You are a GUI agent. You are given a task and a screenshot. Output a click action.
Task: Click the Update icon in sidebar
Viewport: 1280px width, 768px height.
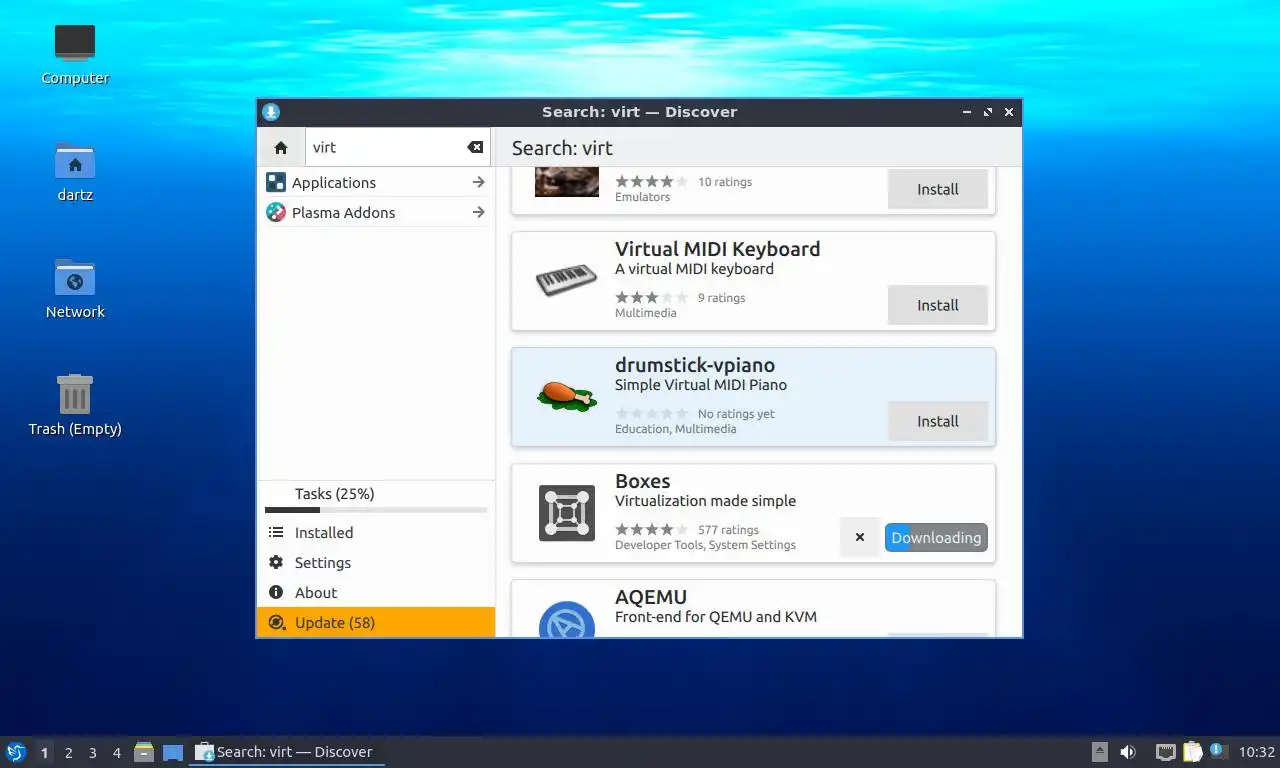[276, 622]
